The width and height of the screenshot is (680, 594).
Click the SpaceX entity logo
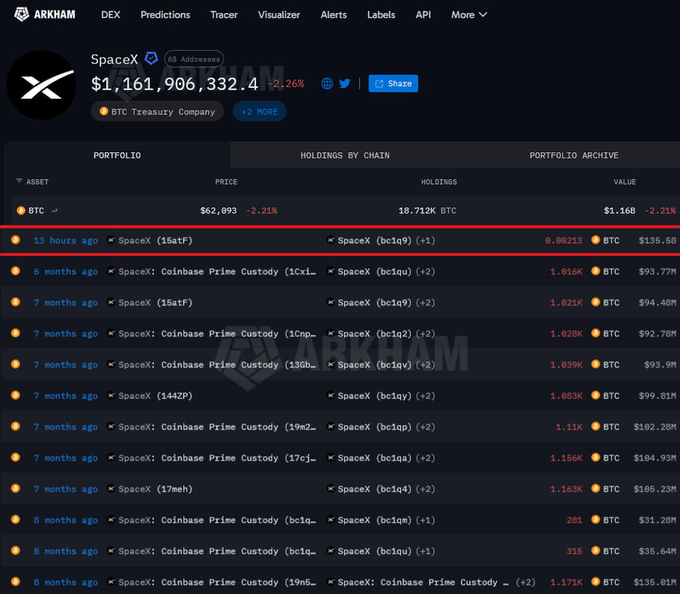point(42,85)
